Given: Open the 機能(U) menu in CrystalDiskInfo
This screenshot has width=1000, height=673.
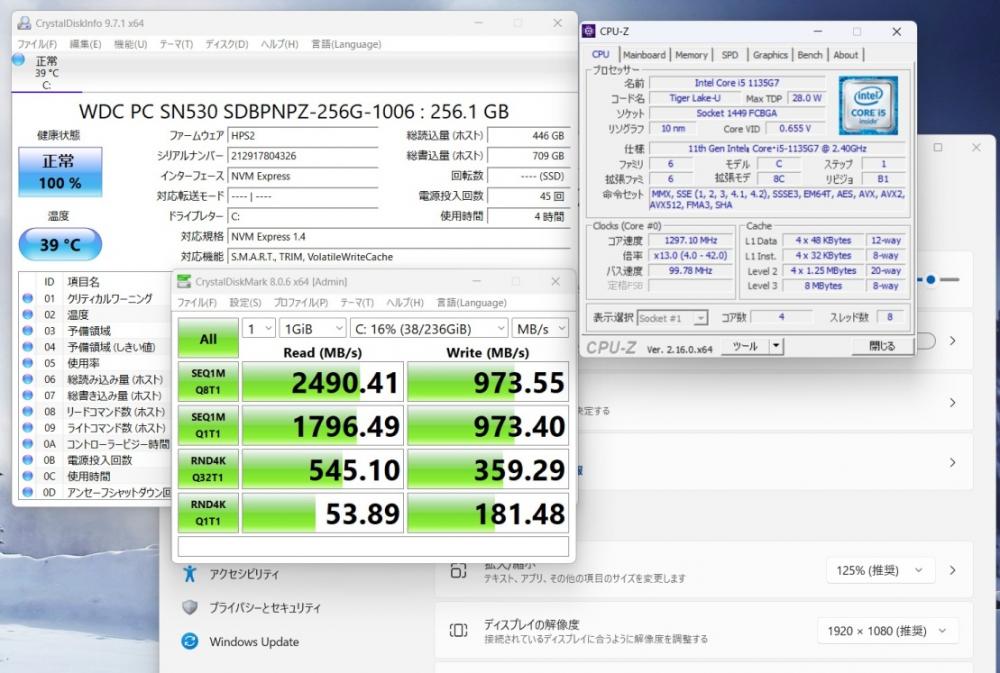Looking at the screenshot, I should point(130,44).
